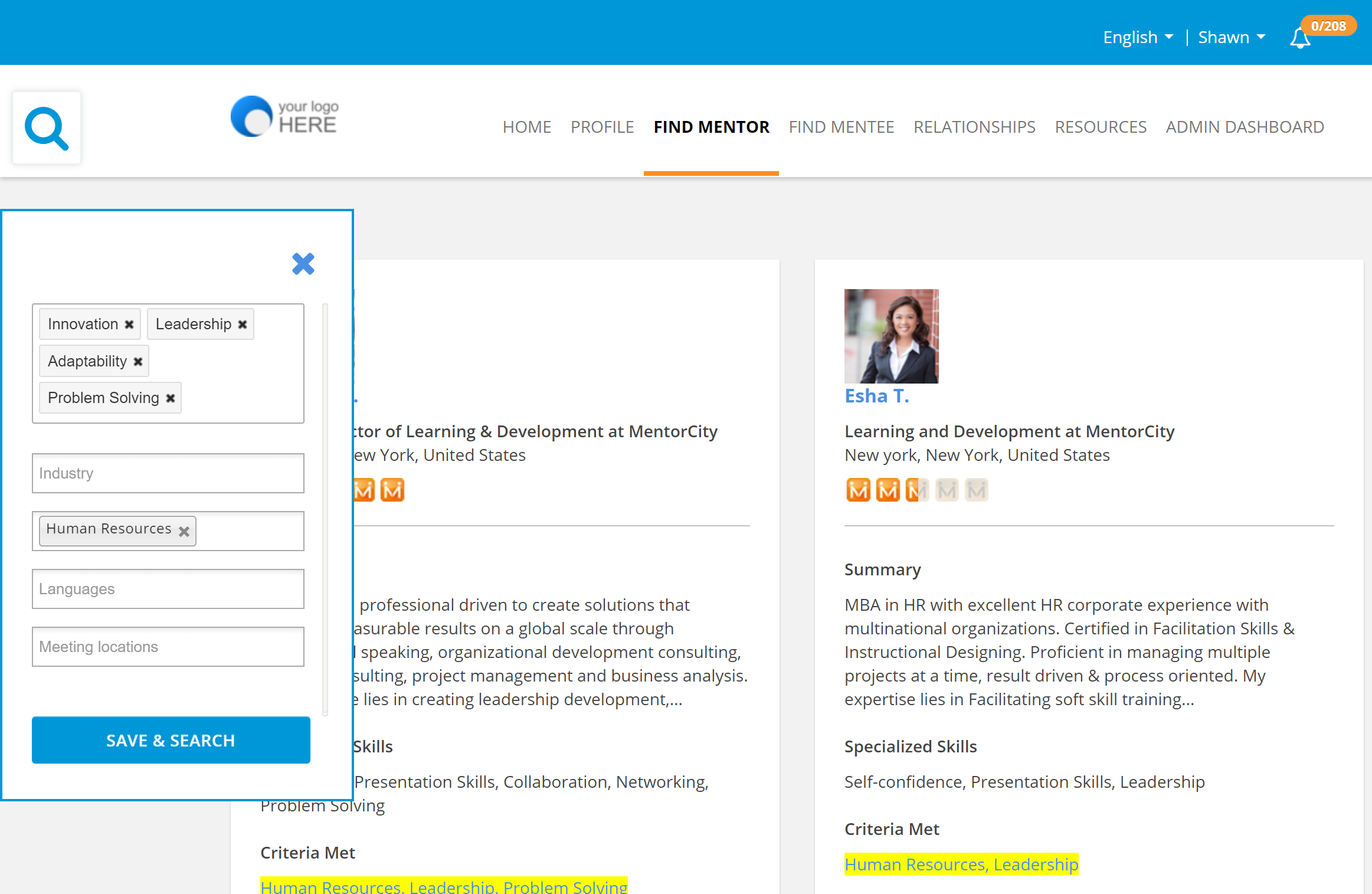This screenshot has height=894, width=1372.
Task: Remove the Innovation skill tag
Action: coord(129,325)
